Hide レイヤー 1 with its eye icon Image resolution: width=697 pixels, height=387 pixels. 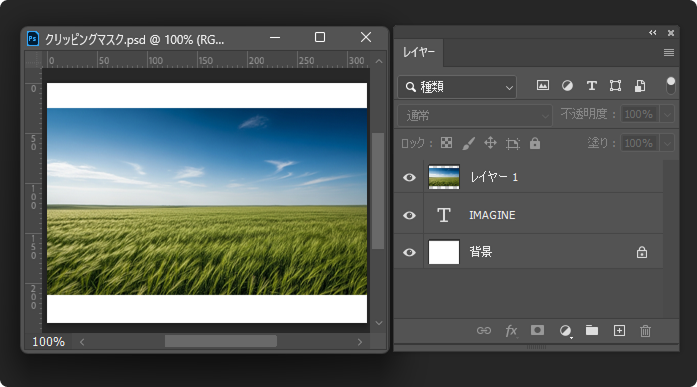coord(409,177)
